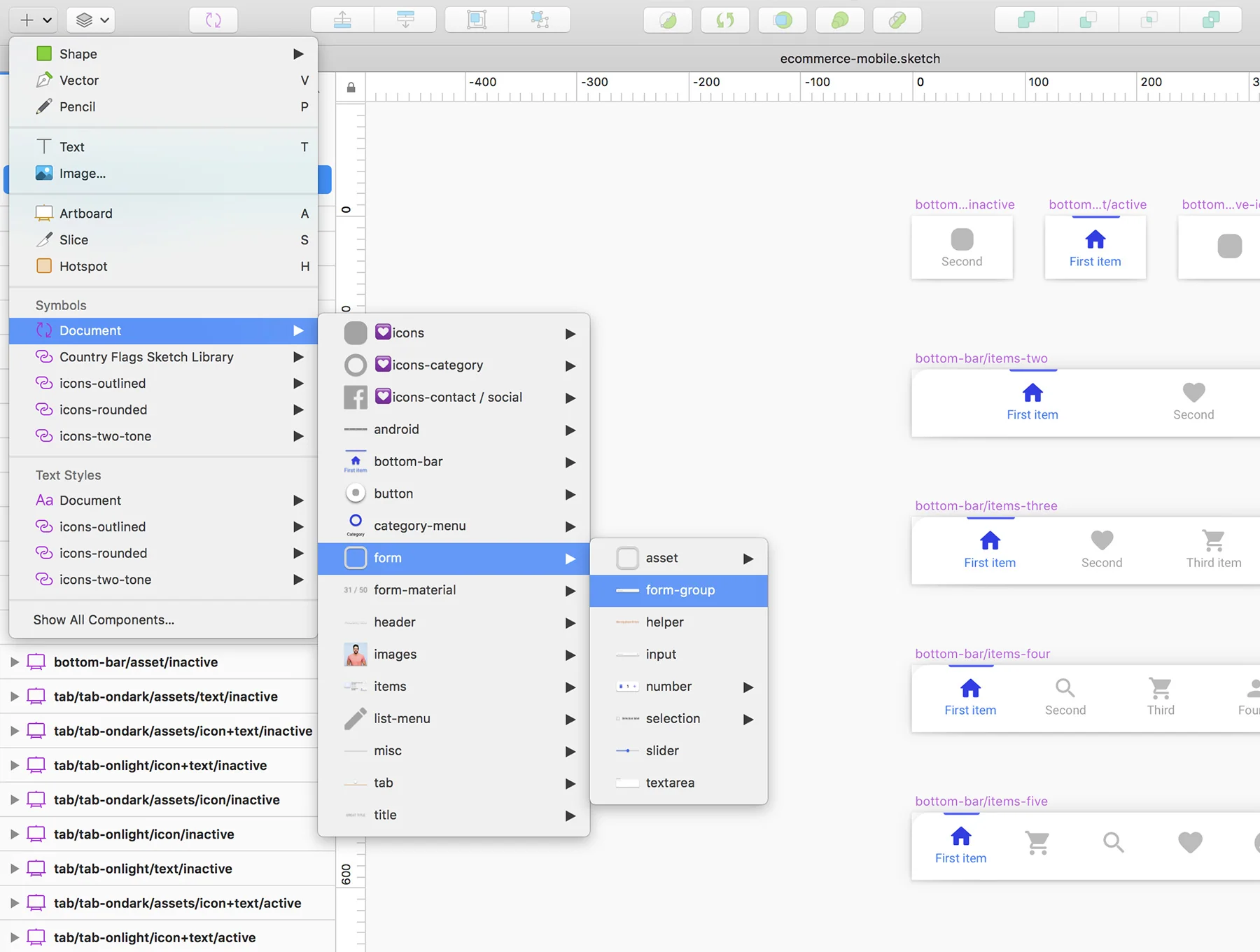This screenshot has width=1260, height=952.
Task: Select the Country Flags Sketch Library item
Action: tap(164, 357)
